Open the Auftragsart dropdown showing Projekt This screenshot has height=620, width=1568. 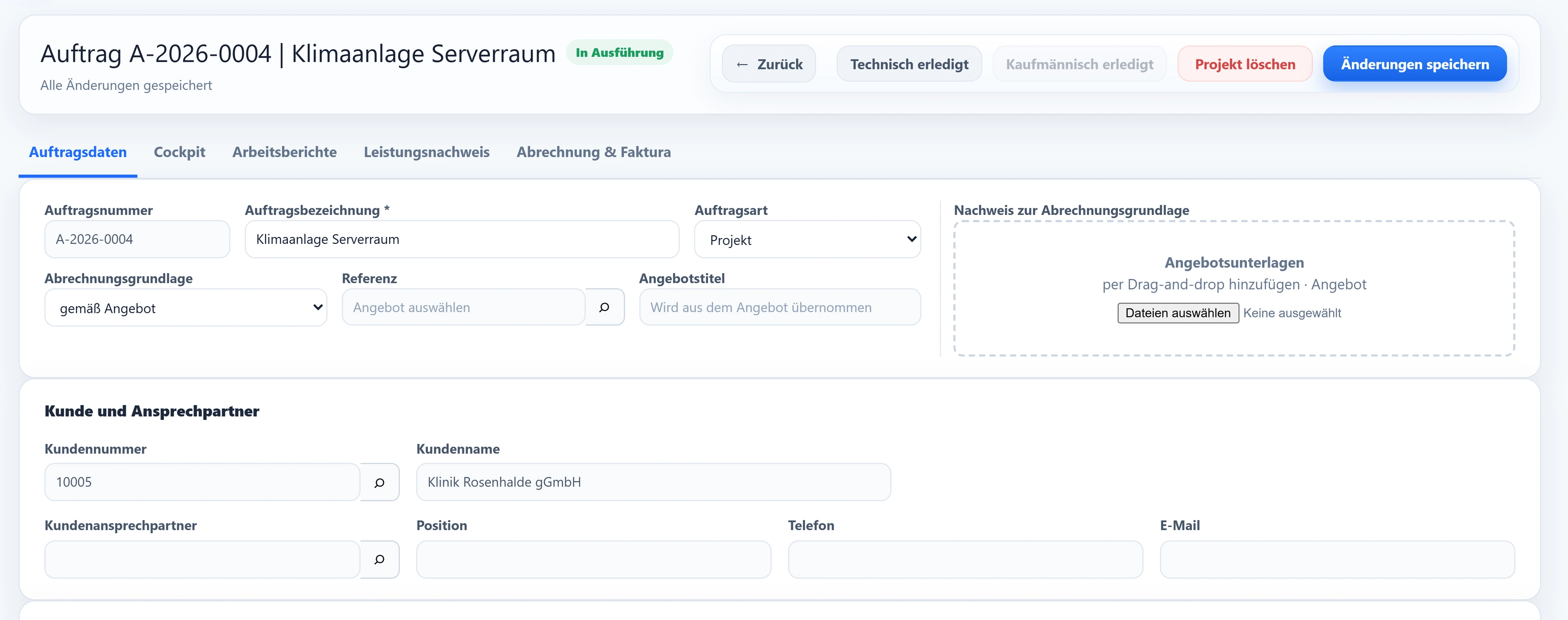tap(807, 239)
